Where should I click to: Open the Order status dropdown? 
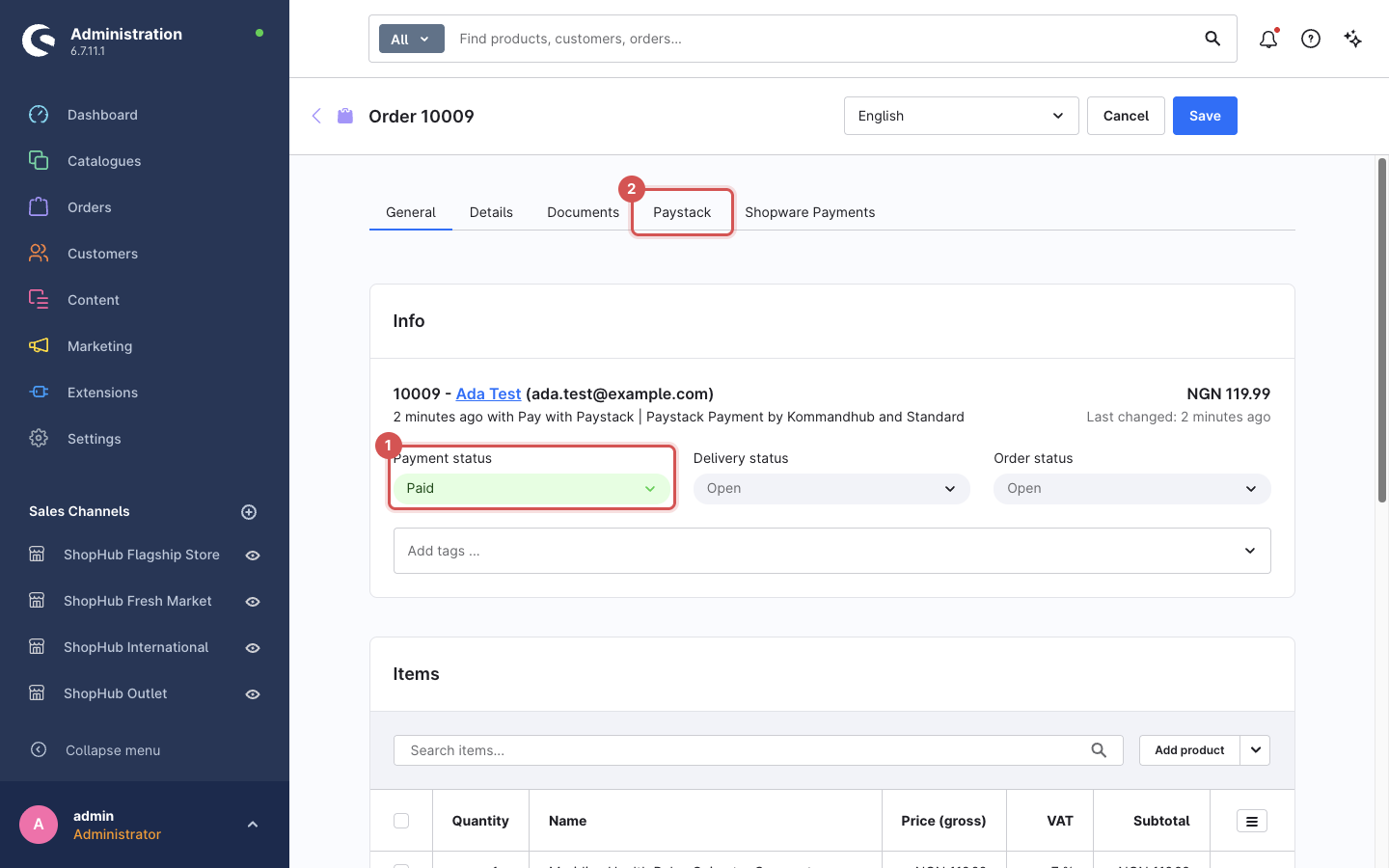[1132, 488]
